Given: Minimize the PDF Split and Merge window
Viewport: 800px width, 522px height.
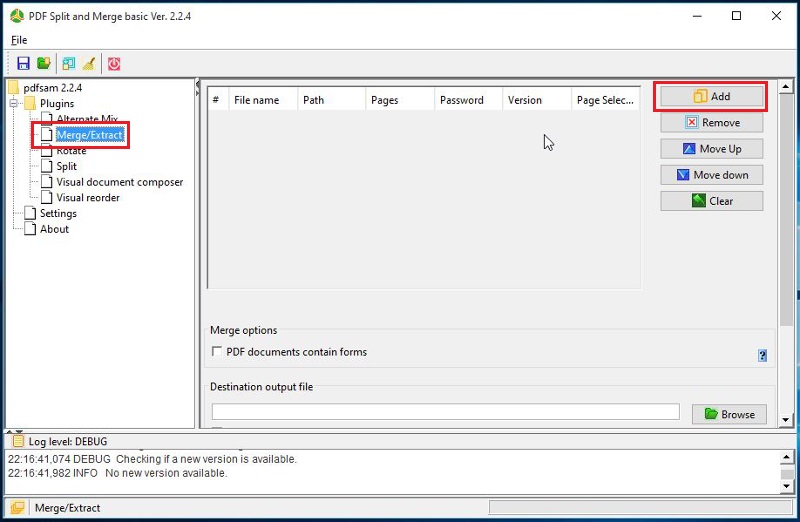Looking at the screenshot, I should pyautogui.click(x=697, y=16).
